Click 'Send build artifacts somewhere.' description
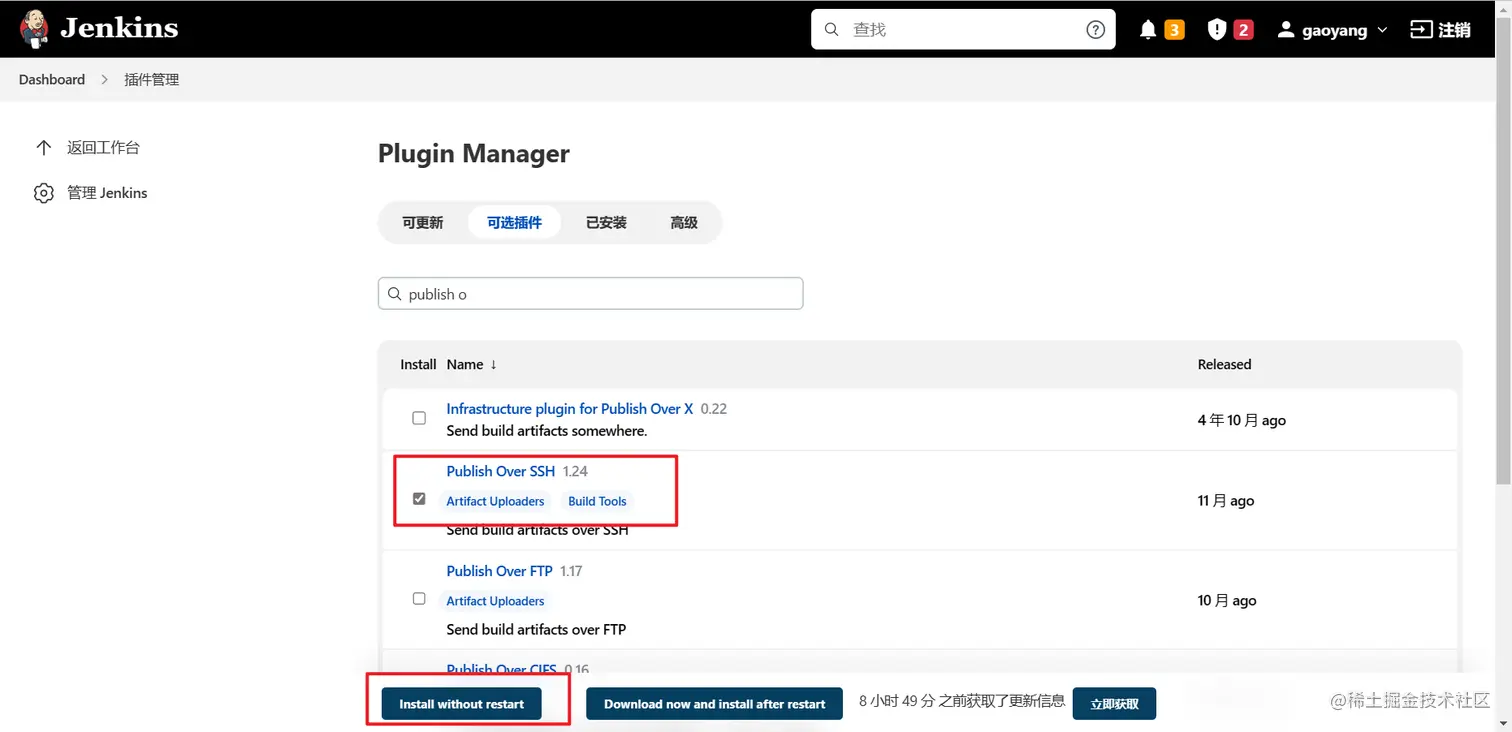 point(547,431)
